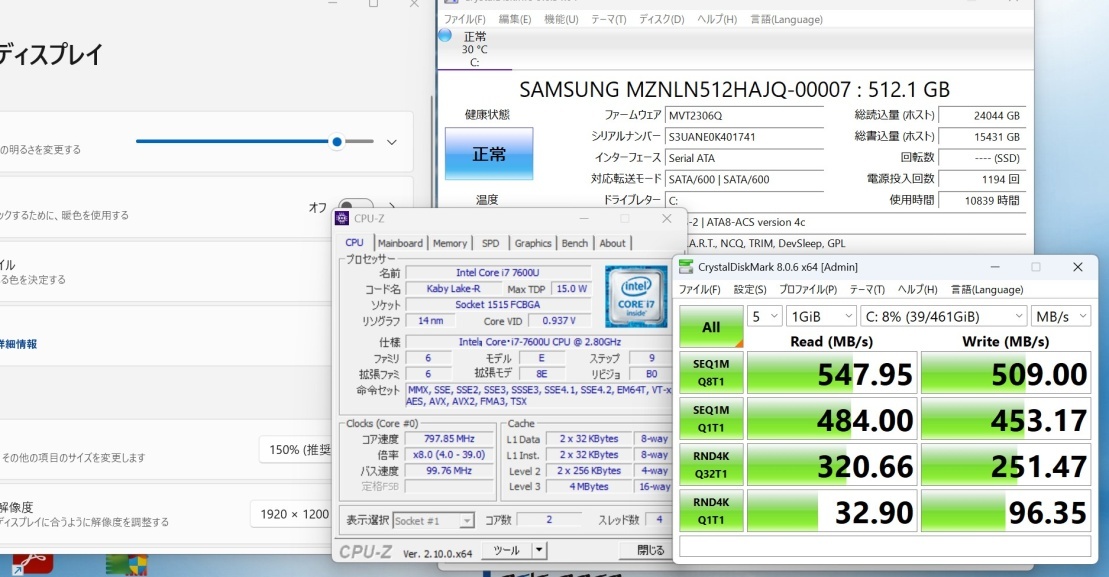
Task: Click the 509.00 sequential write result
Action: [x=1005, y=373]
